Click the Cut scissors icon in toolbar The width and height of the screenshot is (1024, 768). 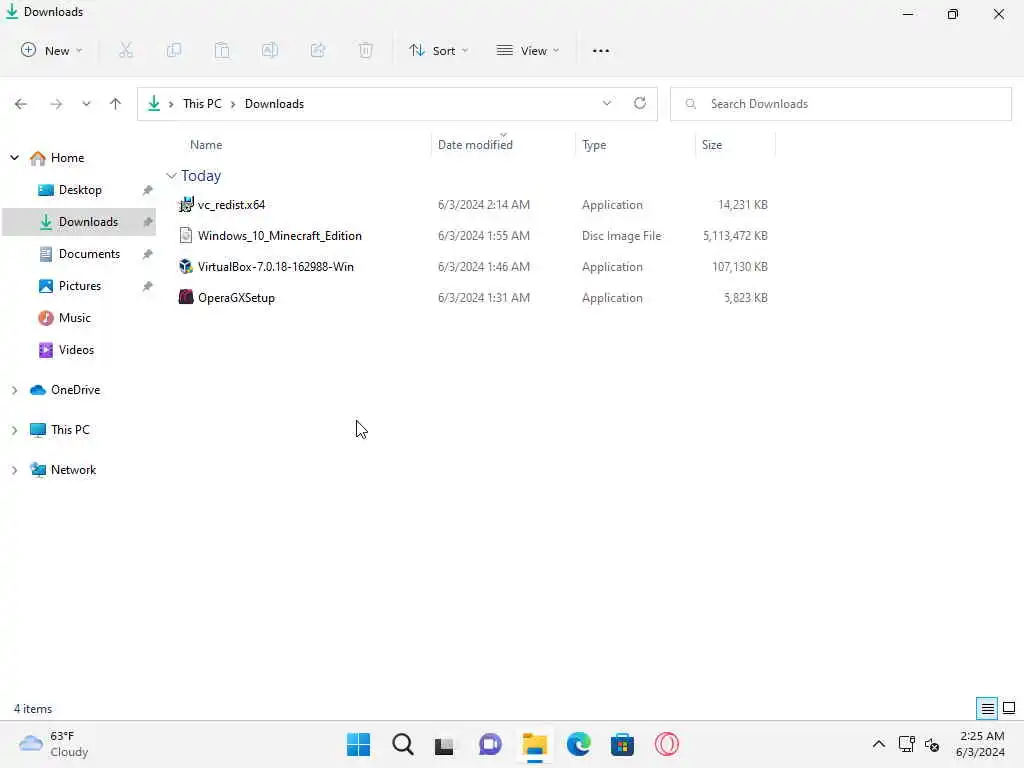(125, 50)
